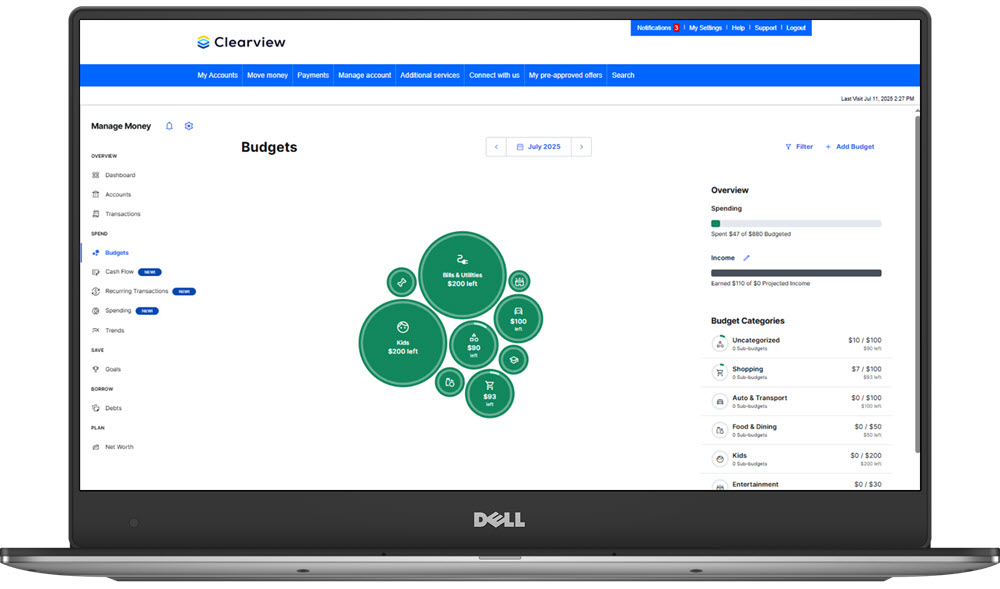Expand the Filter options for budgets

click(x=799, y=146)
